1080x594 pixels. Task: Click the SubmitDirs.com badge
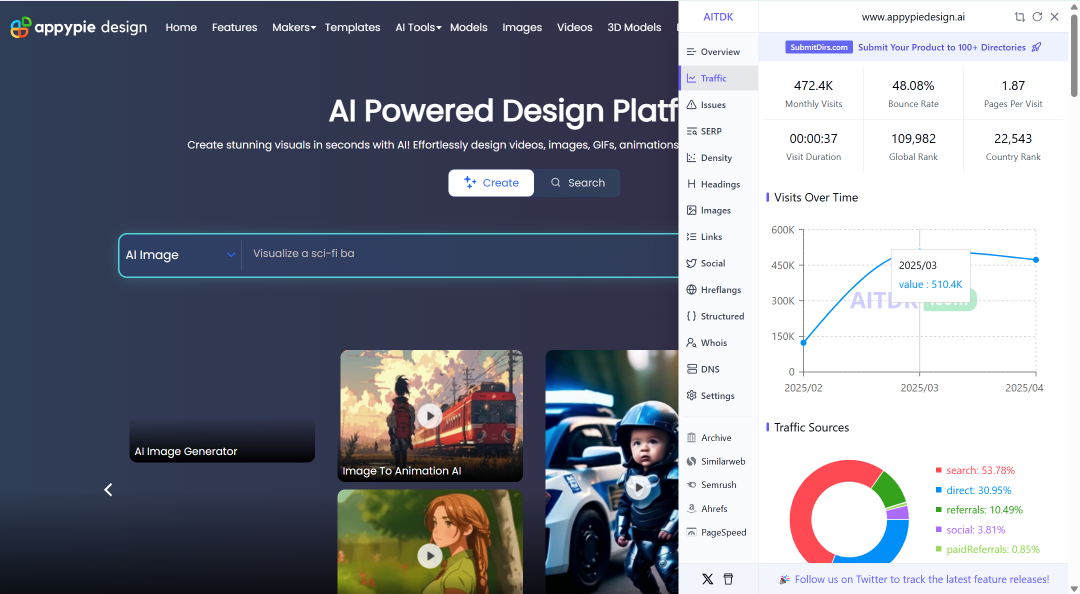click(x=819, y=47)
